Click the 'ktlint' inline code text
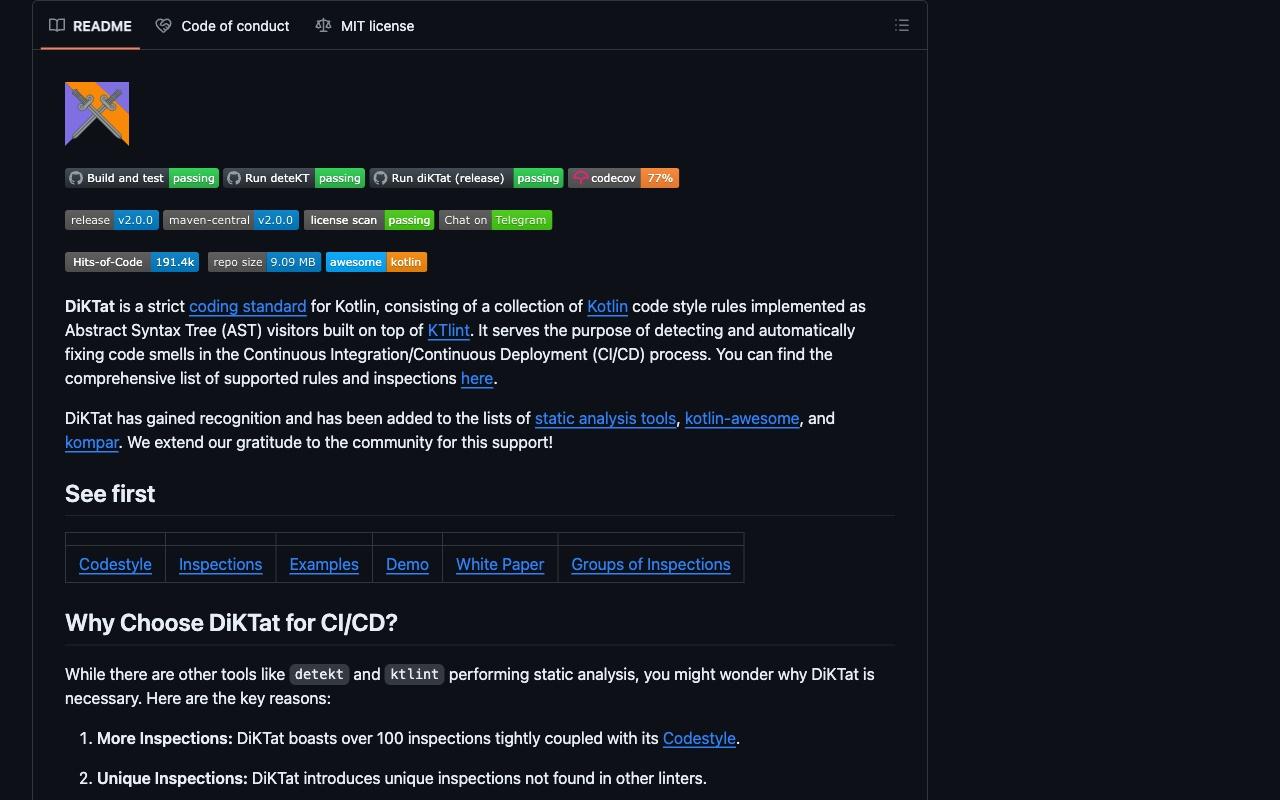This screenshot has width=1280, height=800. tap(414, 674)
